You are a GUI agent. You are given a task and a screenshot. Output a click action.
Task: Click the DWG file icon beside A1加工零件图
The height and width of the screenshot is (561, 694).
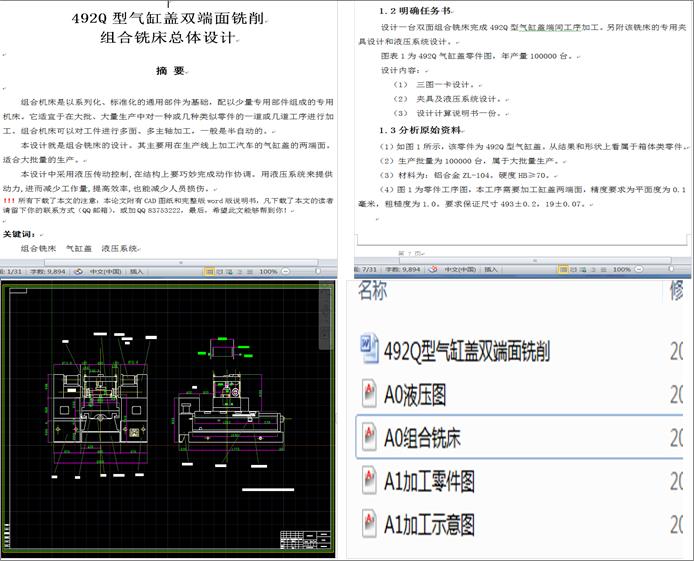tap(369, 480)
